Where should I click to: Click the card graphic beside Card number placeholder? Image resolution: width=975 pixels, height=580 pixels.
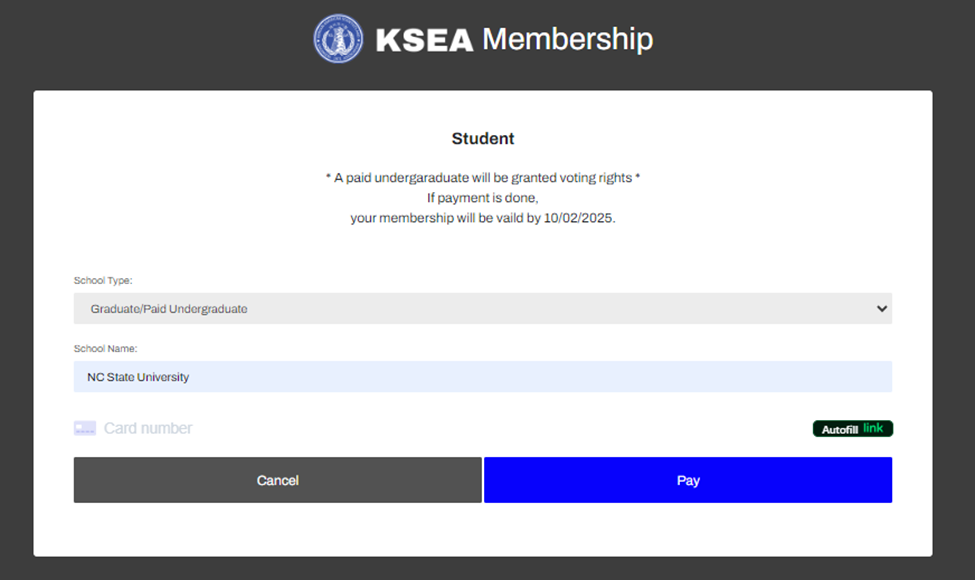pyautogui.click(x=85, y=427)
